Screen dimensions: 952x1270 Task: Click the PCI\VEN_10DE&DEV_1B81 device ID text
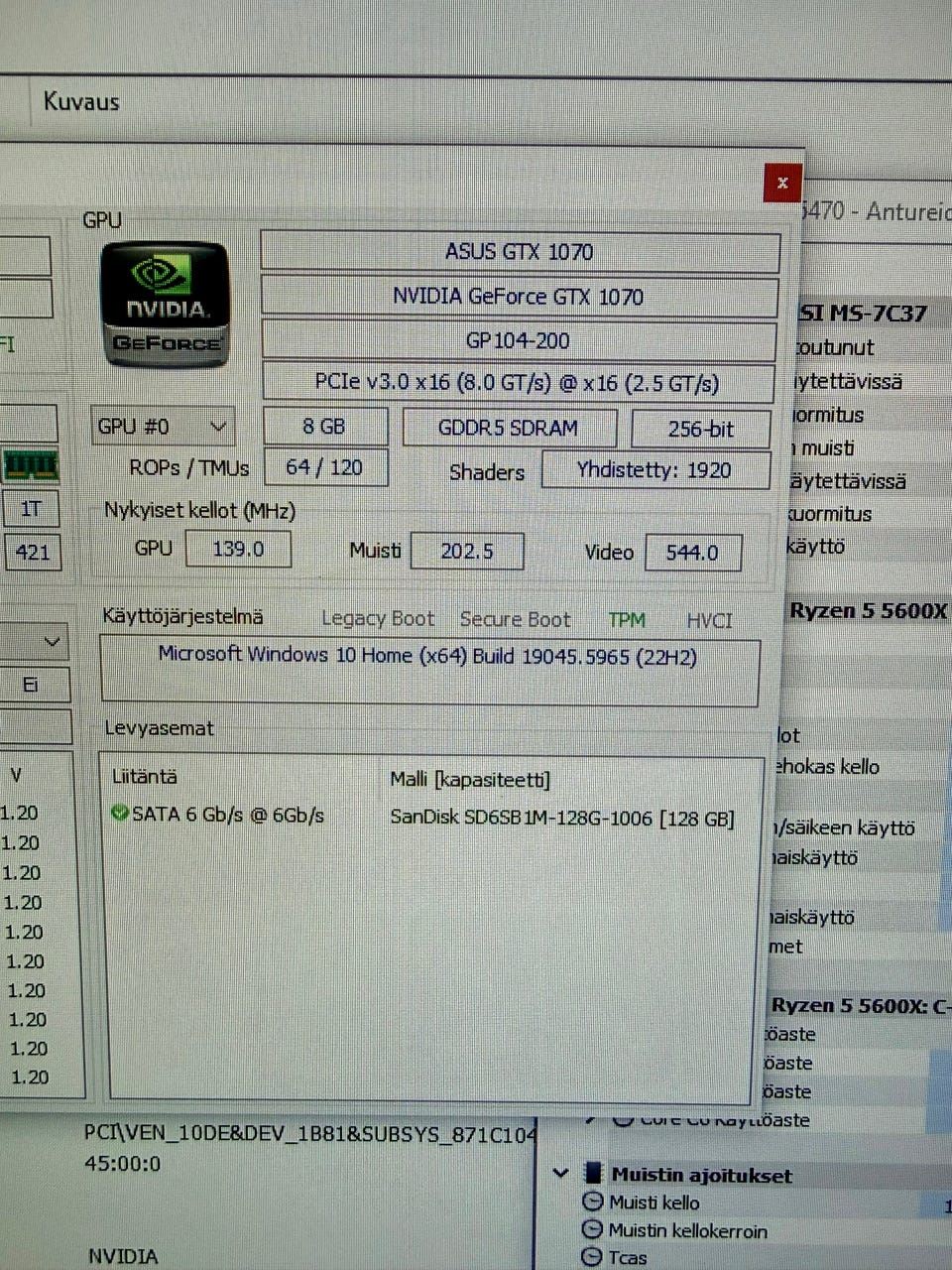(310, 1133)
